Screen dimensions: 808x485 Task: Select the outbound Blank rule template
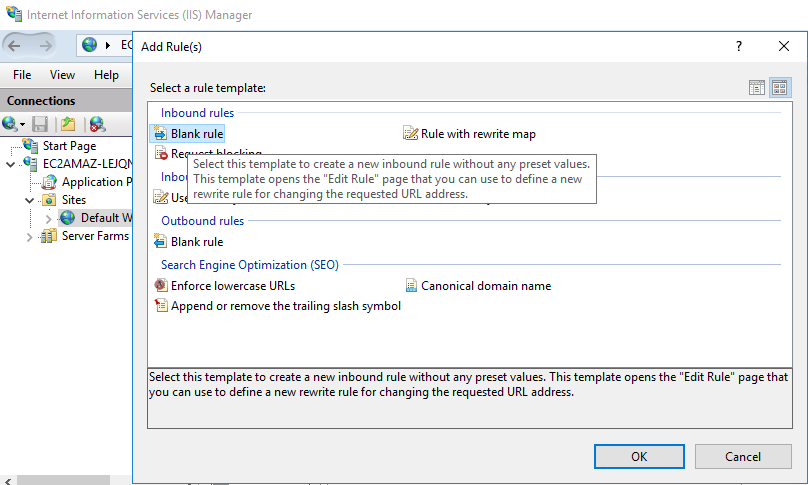tap(196, 241)
